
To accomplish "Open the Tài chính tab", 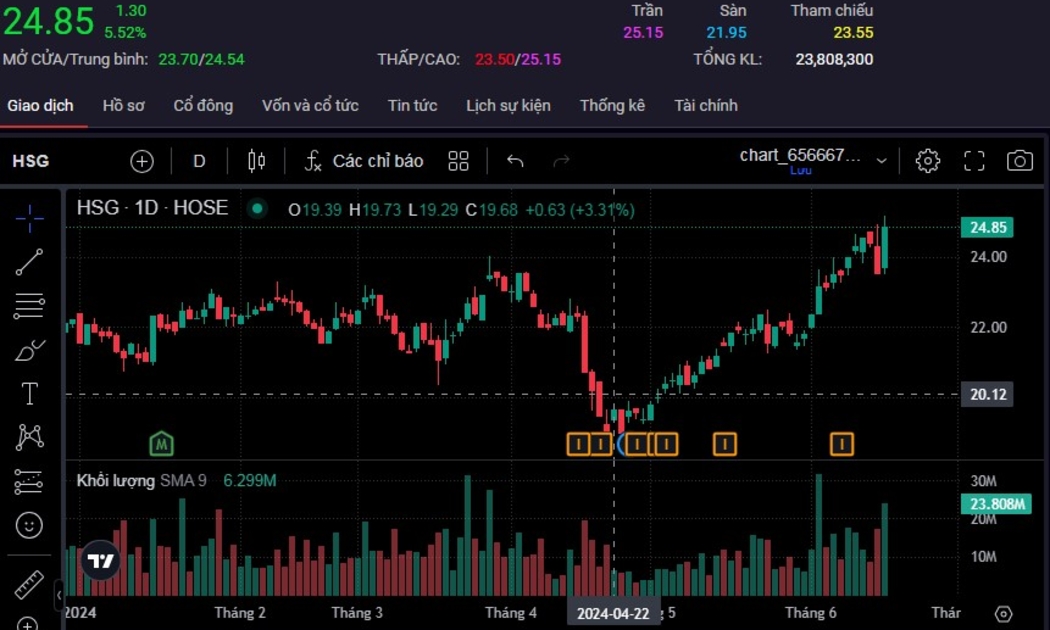I will 705,105.
